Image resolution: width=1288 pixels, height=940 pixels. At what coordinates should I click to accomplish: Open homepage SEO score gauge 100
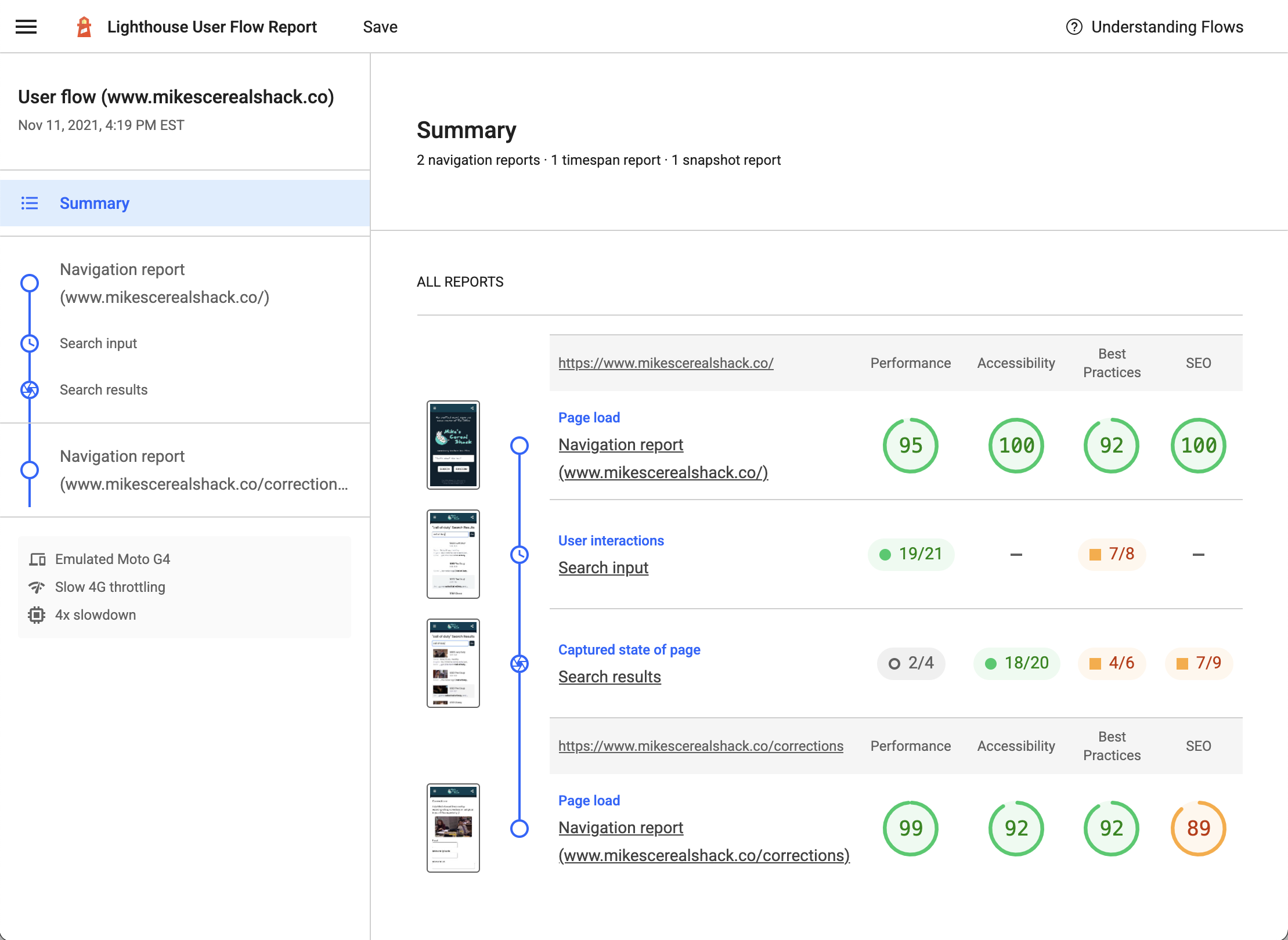pos(1199,446)
